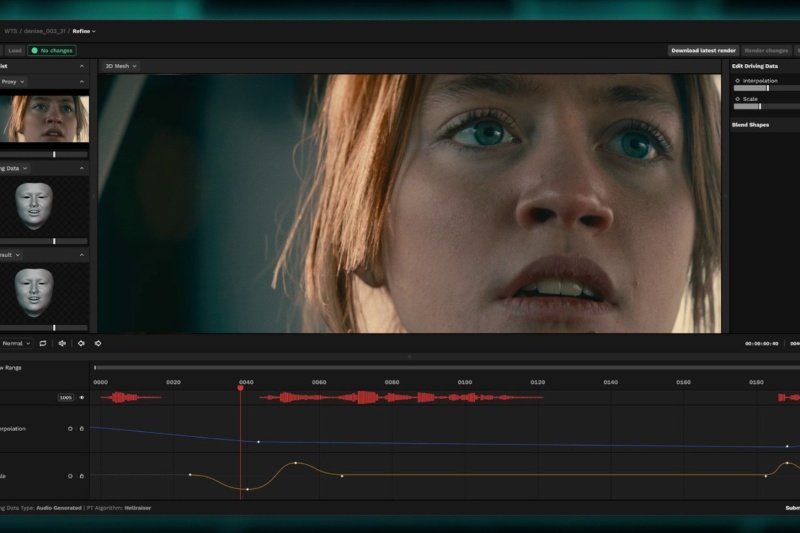The width and height of the screenshot is (800, 533).
Task: Click the lock icon on Interpolation track
Action: click(81, 428)
